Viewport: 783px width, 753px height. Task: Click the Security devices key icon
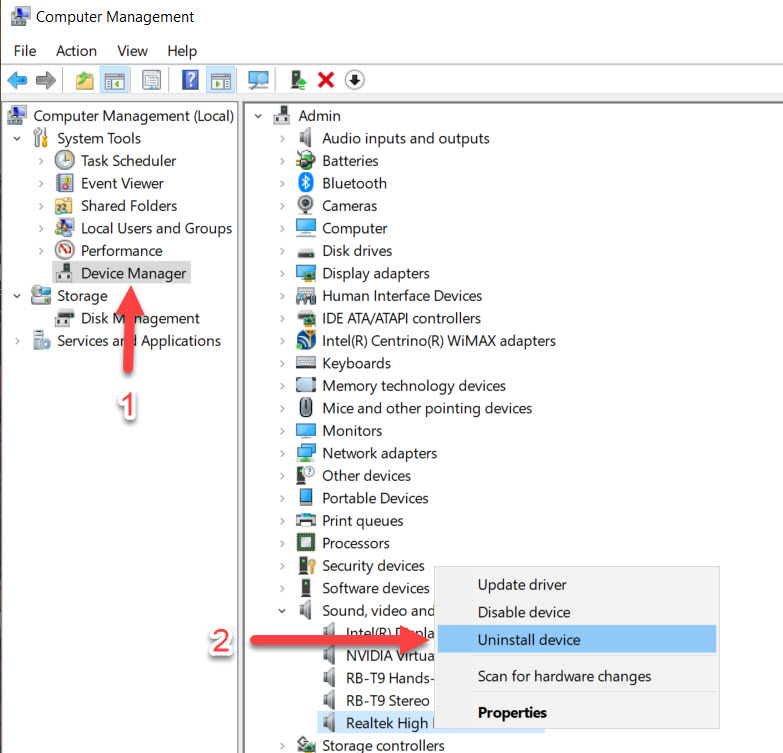307,565
